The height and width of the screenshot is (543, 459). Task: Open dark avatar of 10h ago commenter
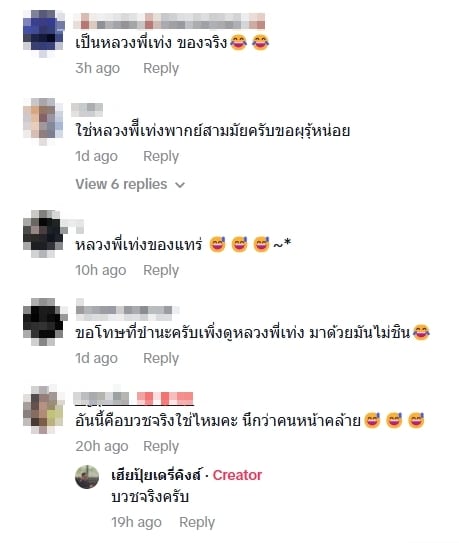(x=44, y=233)
